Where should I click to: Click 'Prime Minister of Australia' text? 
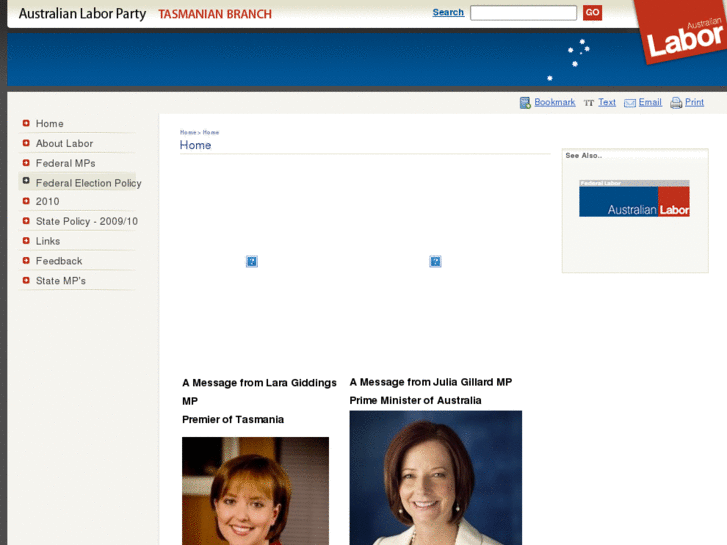pos(415,401)
